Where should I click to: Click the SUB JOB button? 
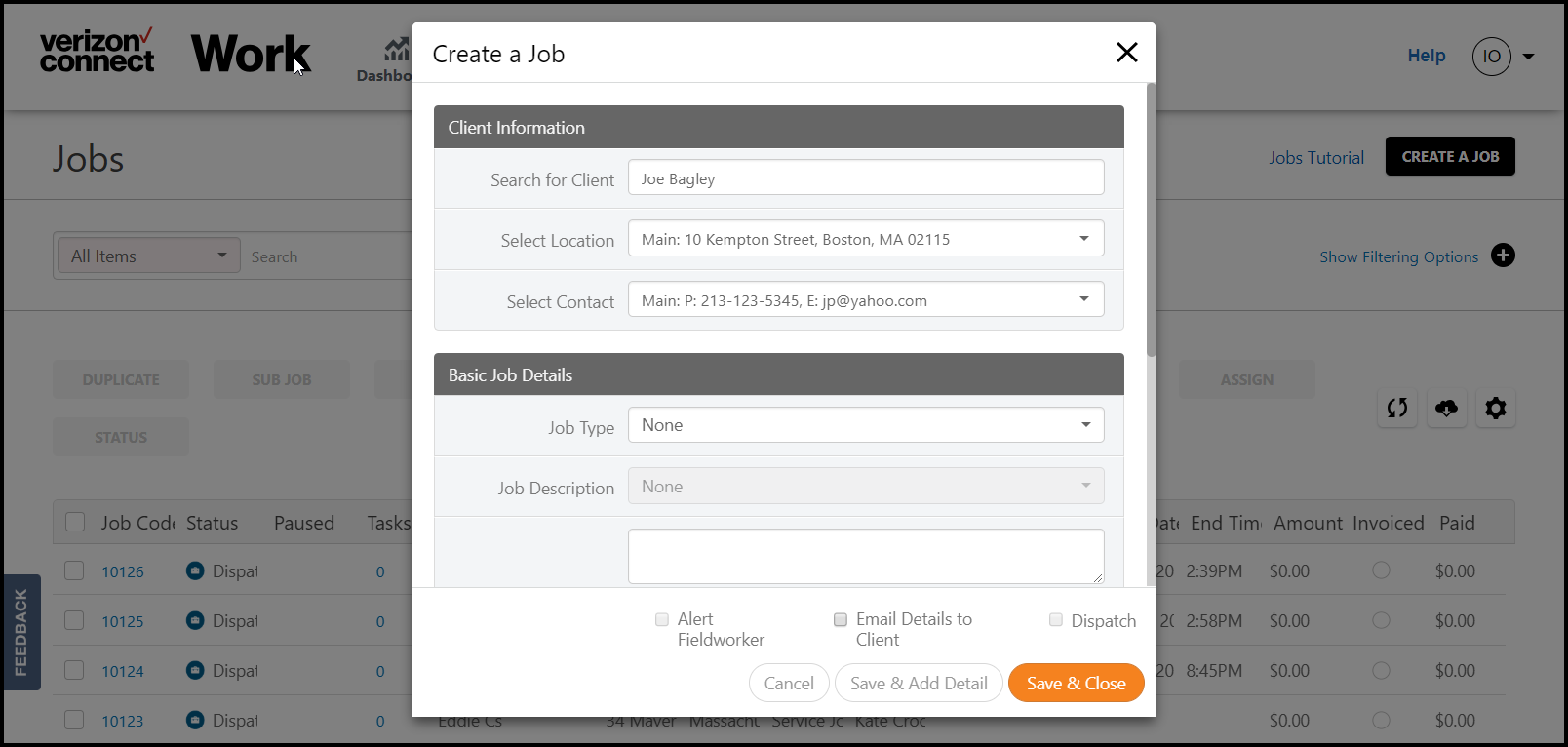[282, 379]
